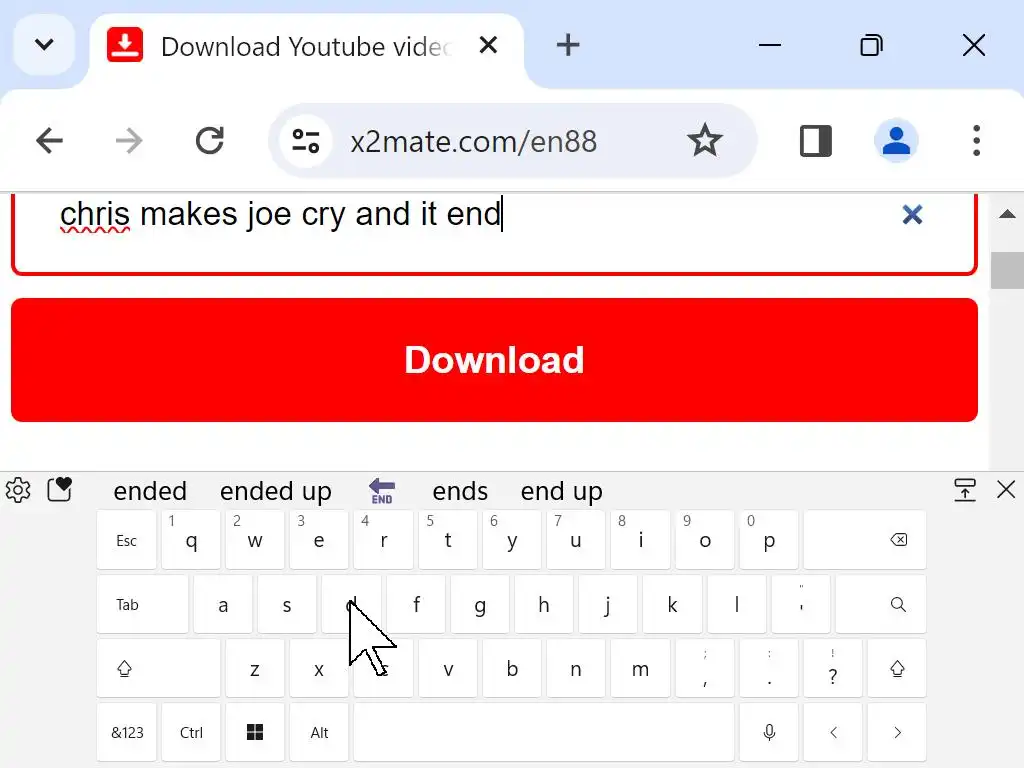
Task: Click the page scrollbar thumb
Action: click(x=1007, y=270)
